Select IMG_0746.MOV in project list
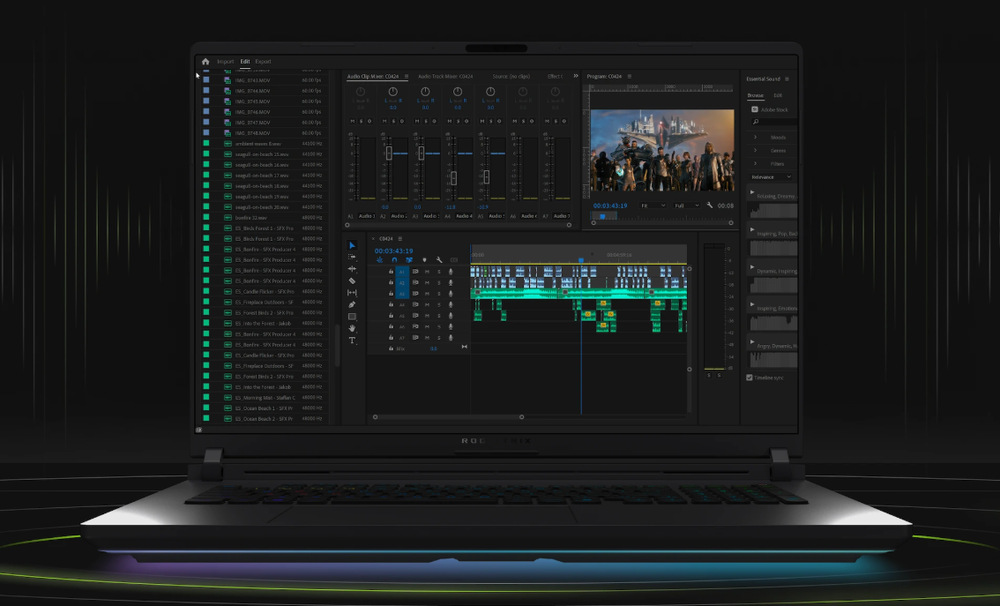Screen dimensions: 1000x606 (x=253, y=112)
